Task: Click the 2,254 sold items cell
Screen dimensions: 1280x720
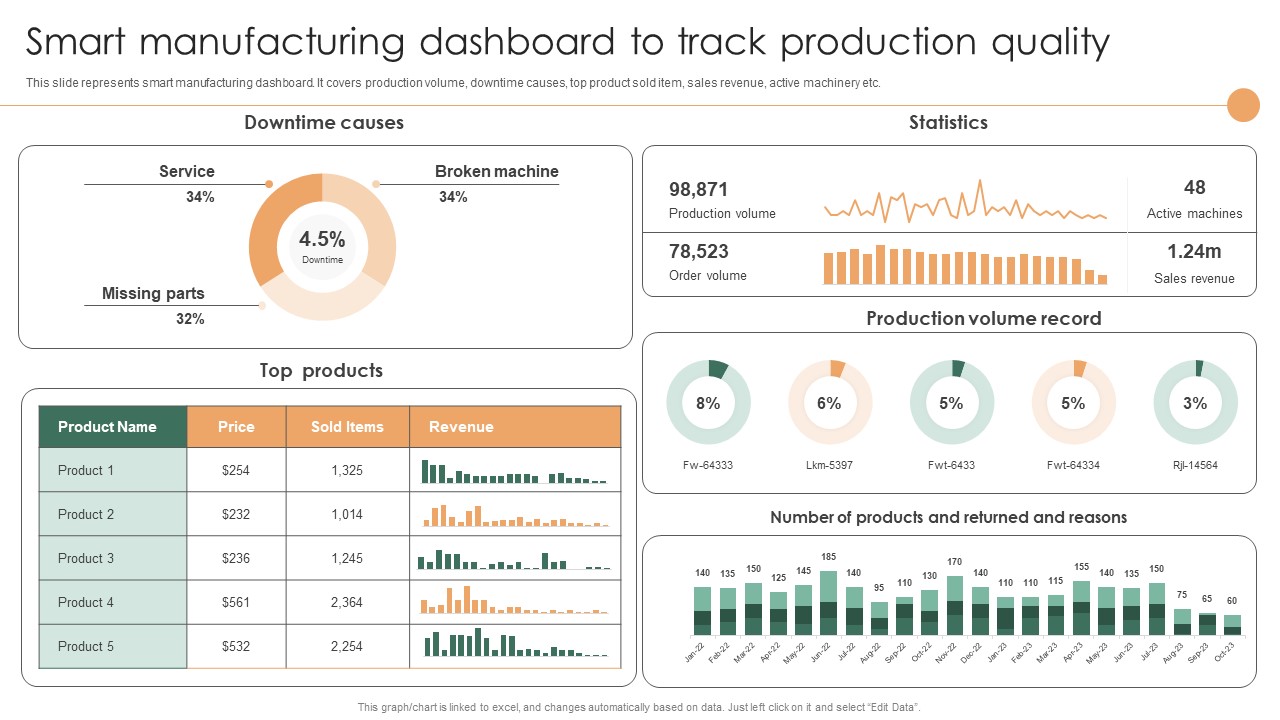Action: click(347, 646)
